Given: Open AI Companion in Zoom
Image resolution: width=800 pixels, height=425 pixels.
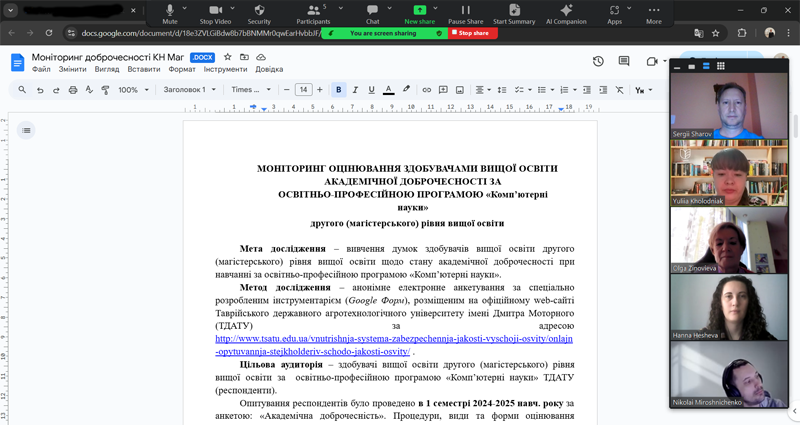Looking at the screenshot, I should click(x=566, y=14).
